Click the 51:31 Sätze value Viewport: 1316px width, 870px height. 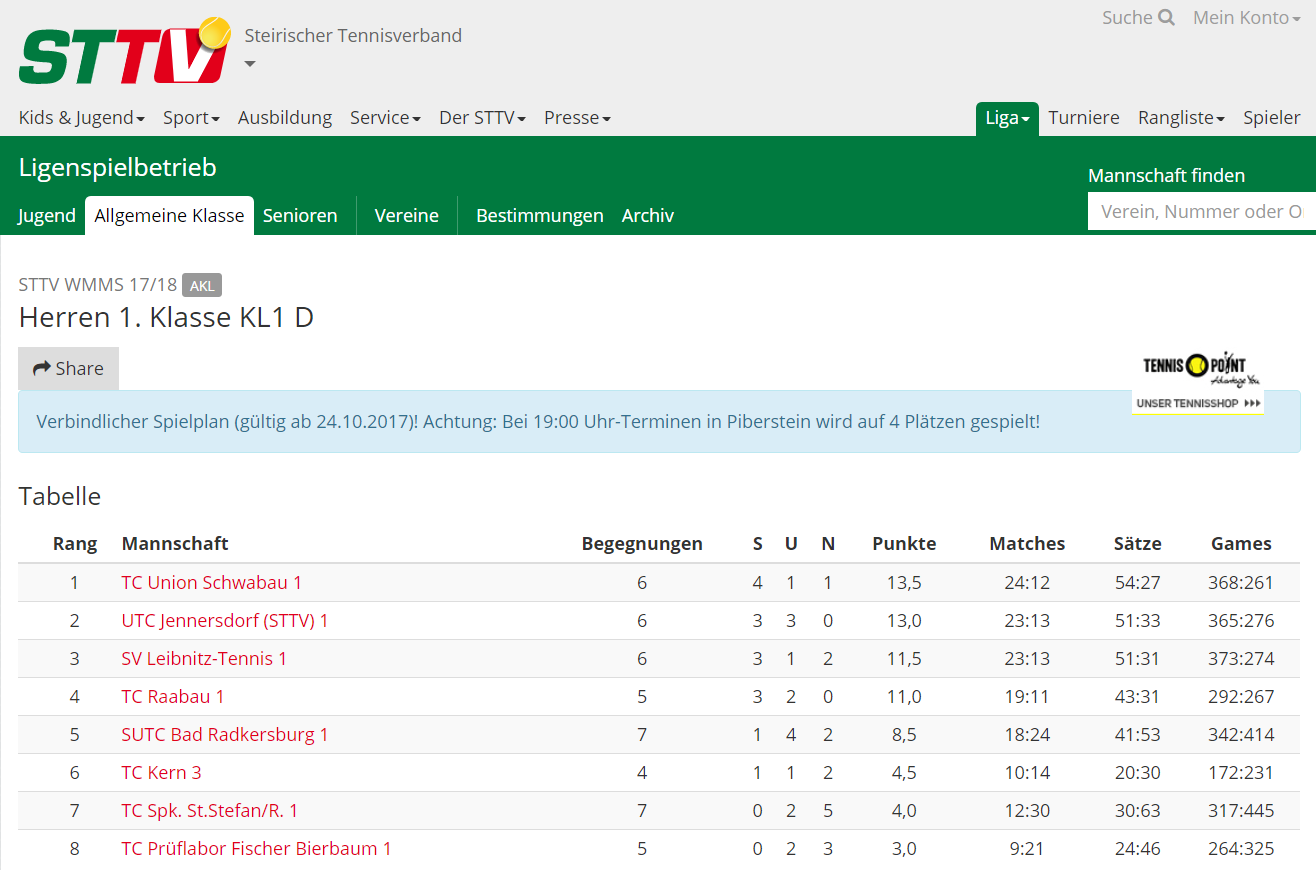tap(1138, 659)
